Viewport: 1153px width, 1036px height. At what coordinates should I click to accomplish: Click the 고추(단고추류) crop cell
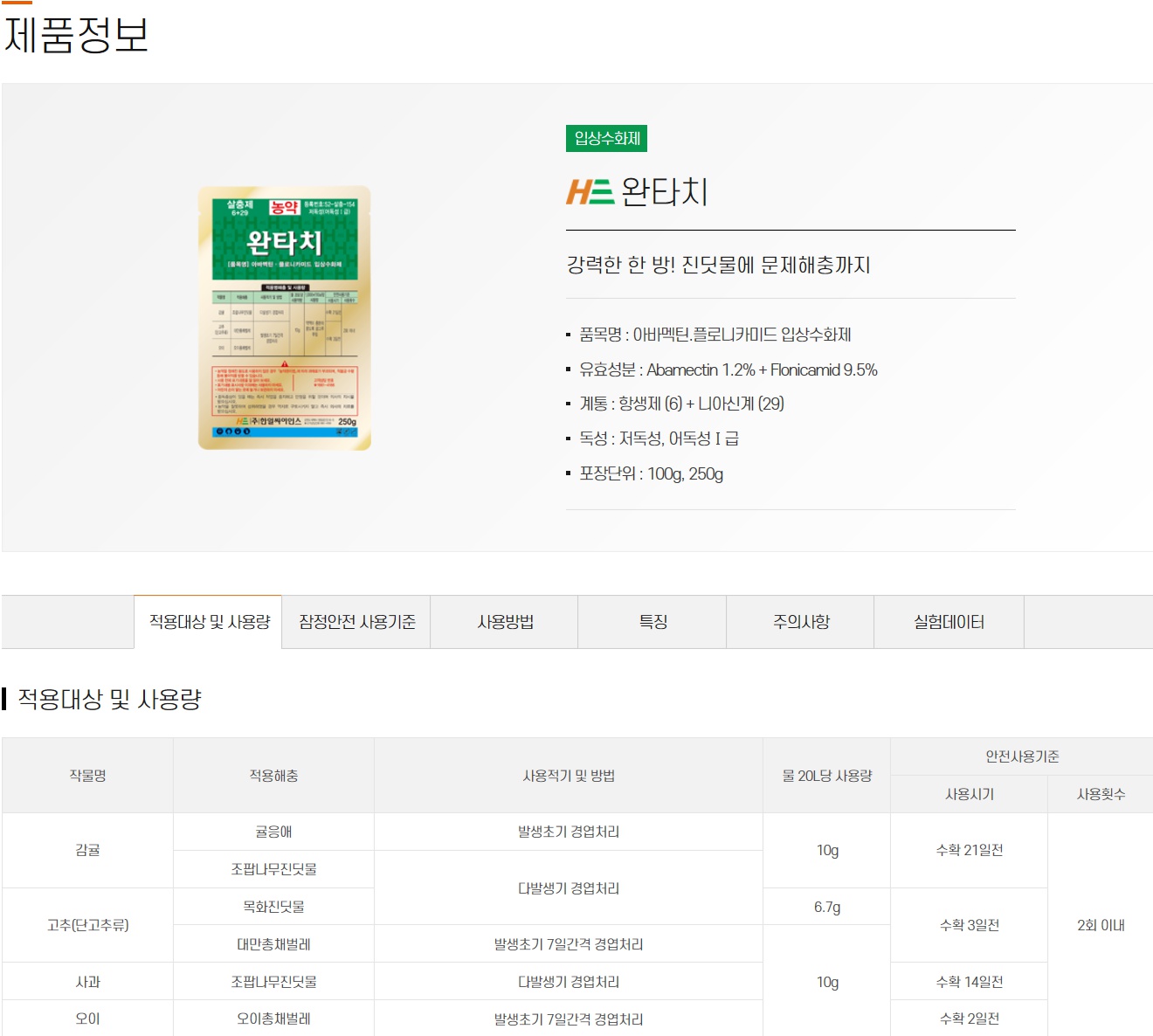[87, 925]
